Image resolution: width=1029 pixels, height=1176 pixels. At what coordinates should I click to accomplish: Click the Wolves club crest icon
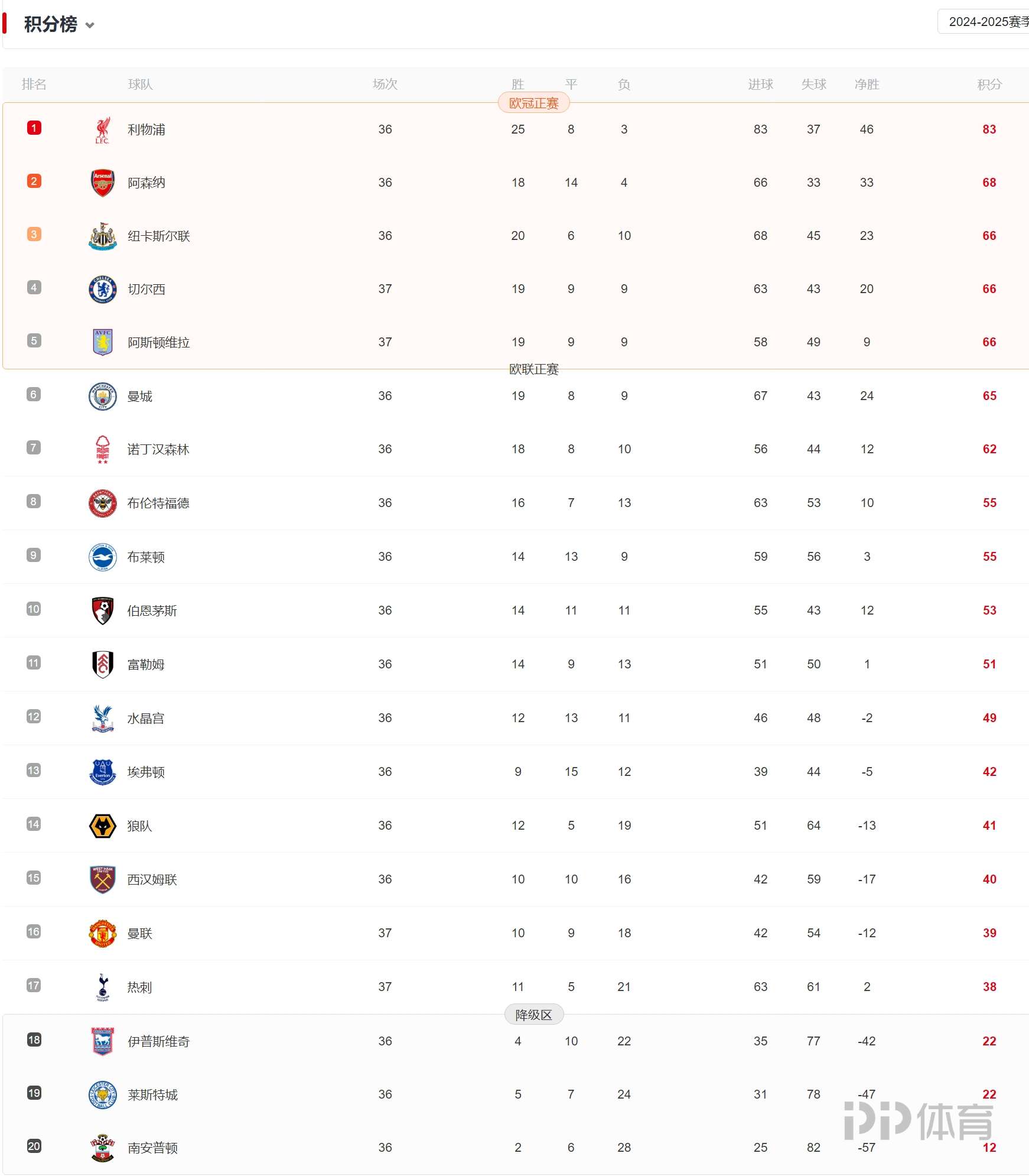[x=102, y=826]
